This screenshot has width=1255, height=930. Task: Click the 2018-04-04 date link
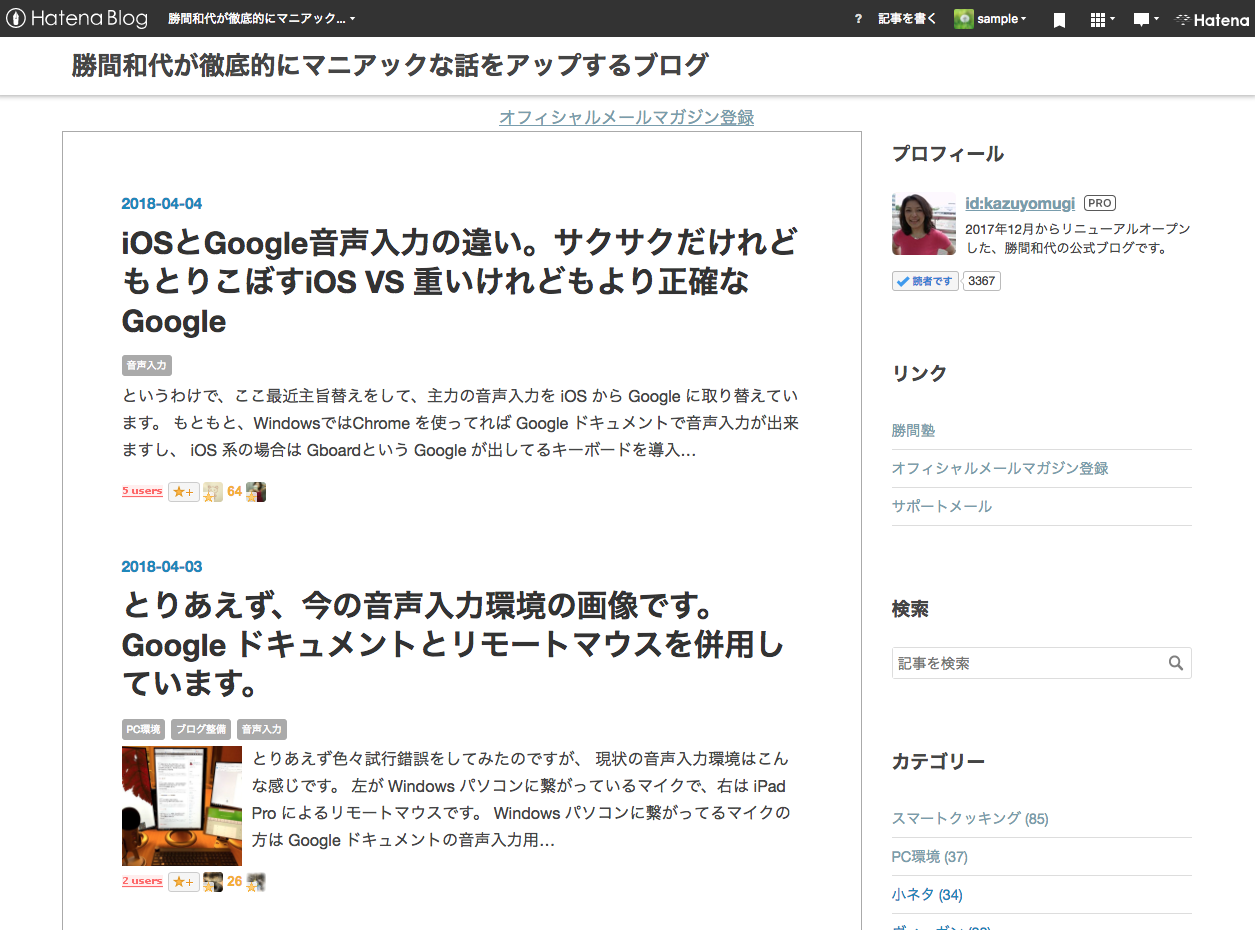pos(162,204)
